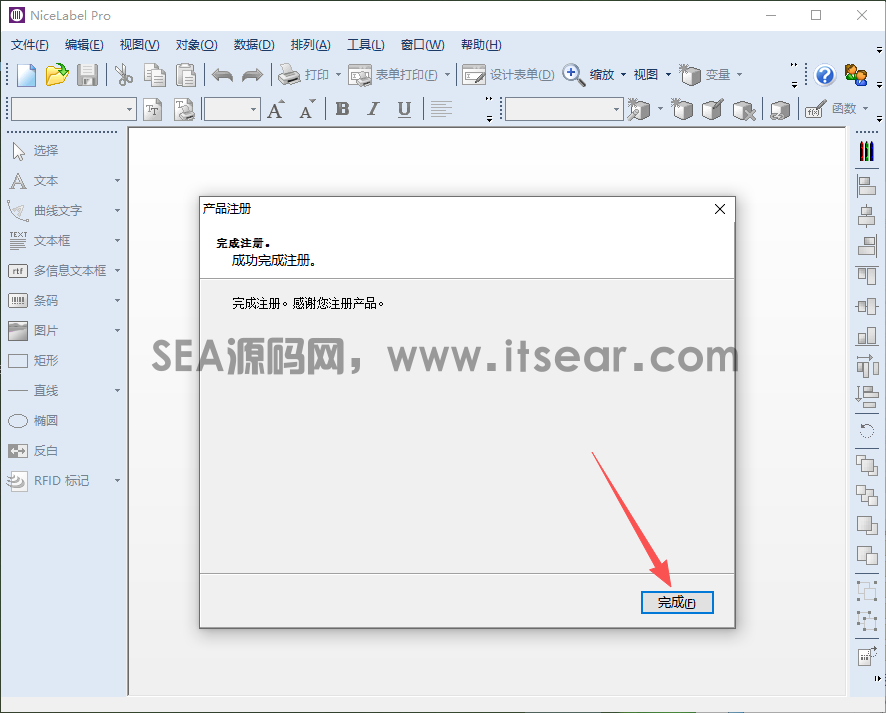Click the 完成 button in registration dialog
This screenshot has width=886, height=713.
click(x=677, y=602)
